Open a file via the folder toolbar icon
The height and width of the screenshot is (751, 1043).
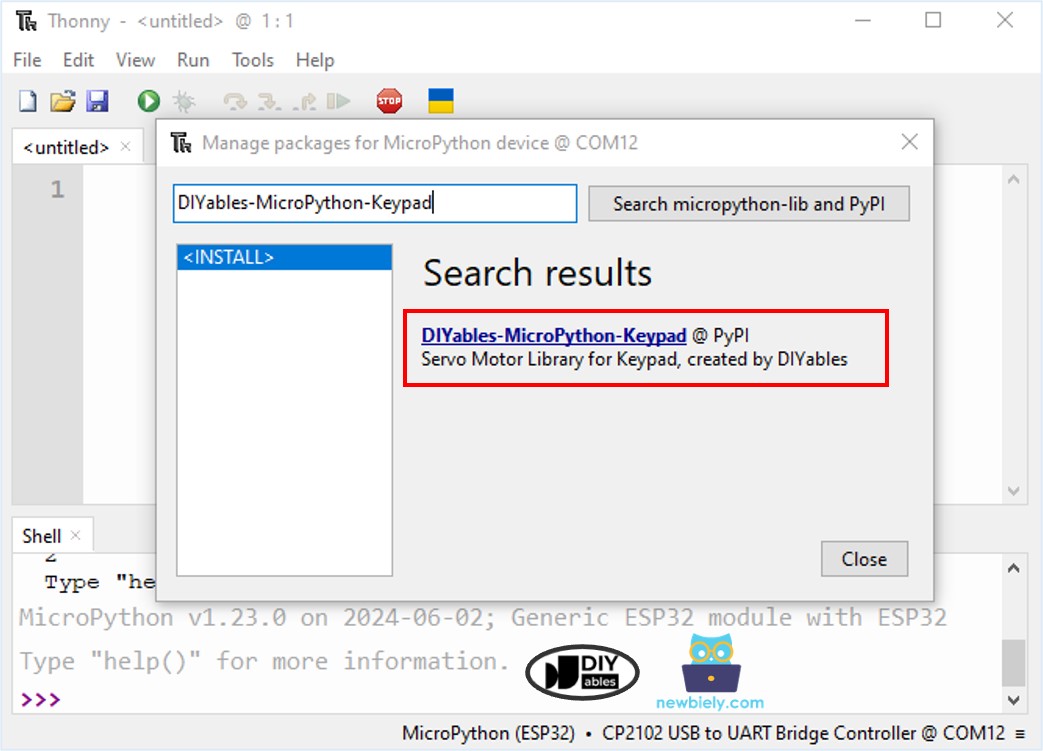coord(62,100)
